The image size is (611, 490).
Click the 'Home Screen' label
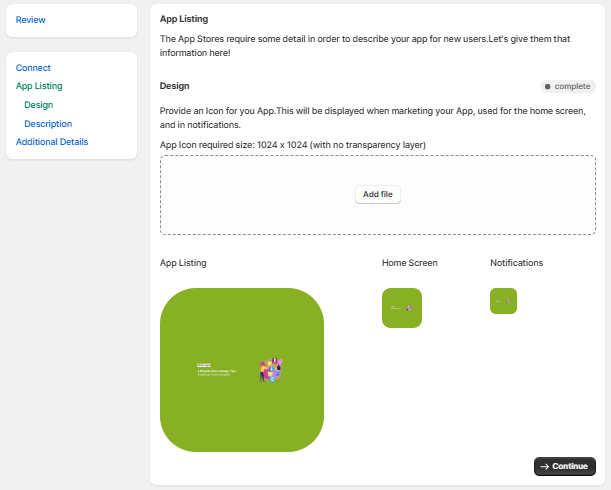pyautogui.click(x=410, y=263)
